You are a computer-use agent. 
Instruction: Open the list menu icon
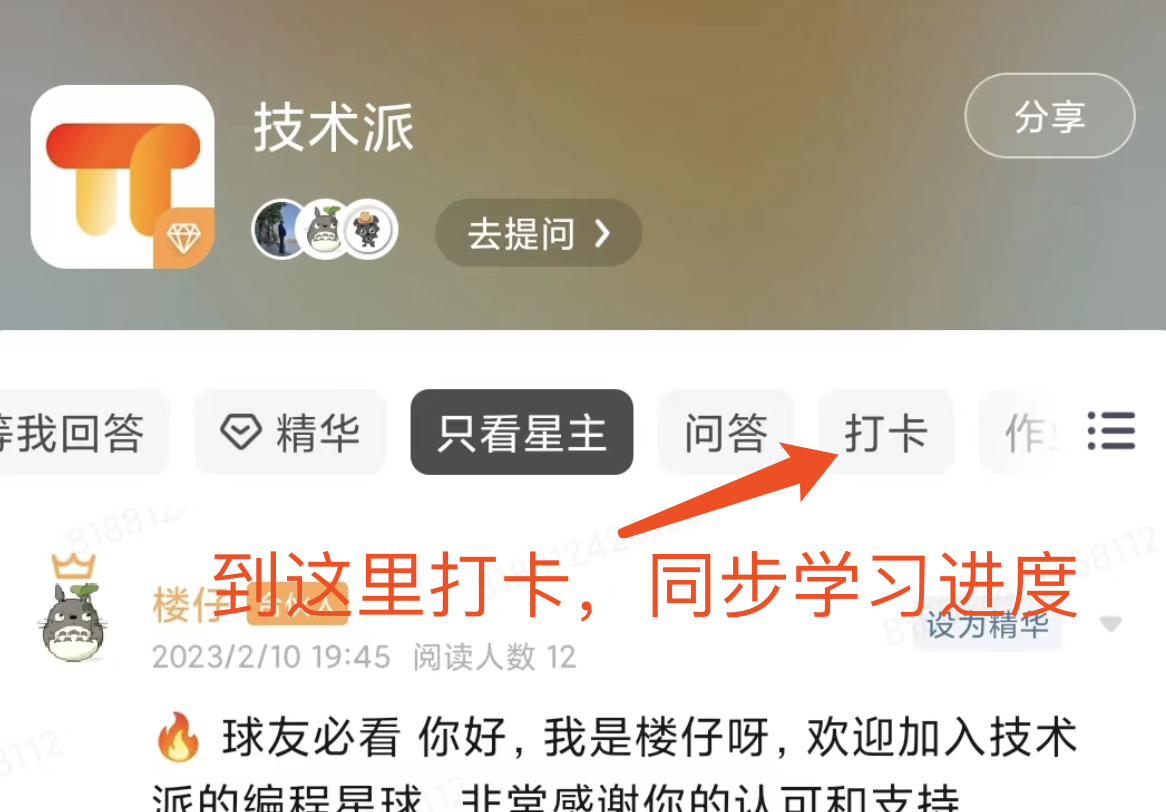click(x=1111, y=431)
